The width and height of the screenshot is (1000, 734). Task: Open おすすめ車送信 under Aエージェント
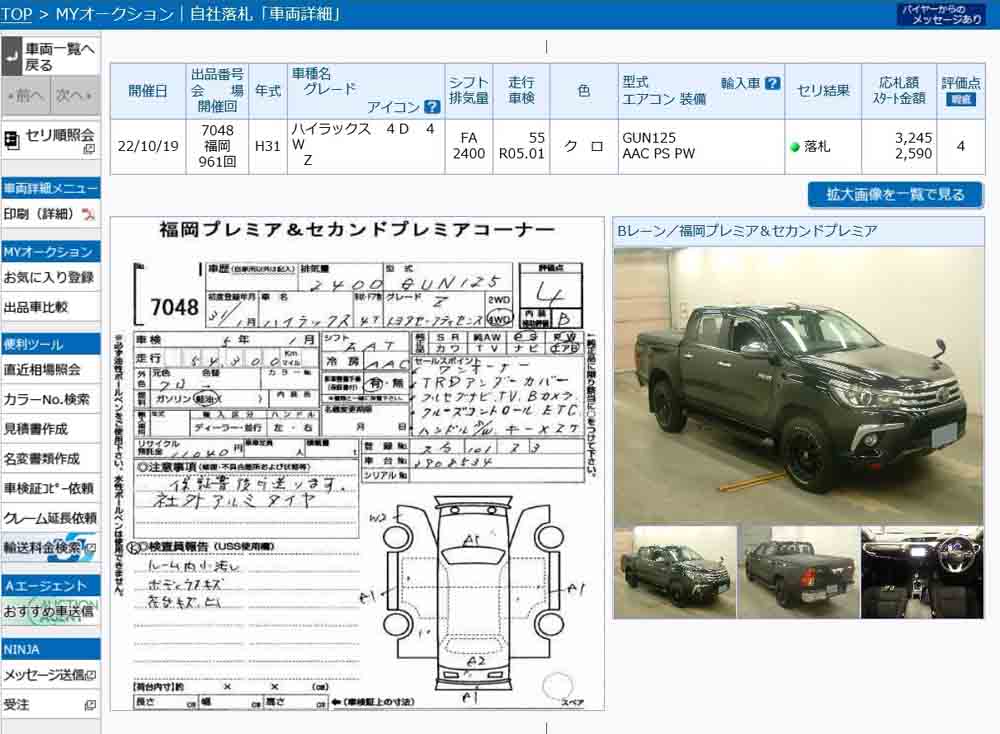(50, 611)
